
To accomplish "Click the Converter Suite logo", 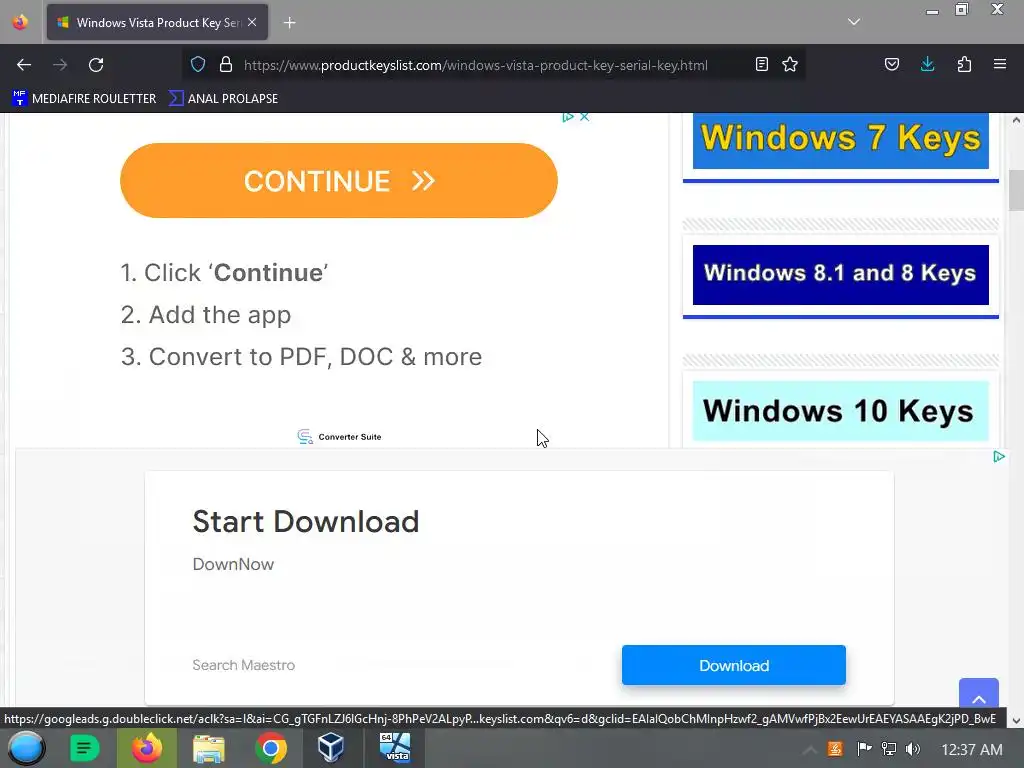I will (339, 436).
